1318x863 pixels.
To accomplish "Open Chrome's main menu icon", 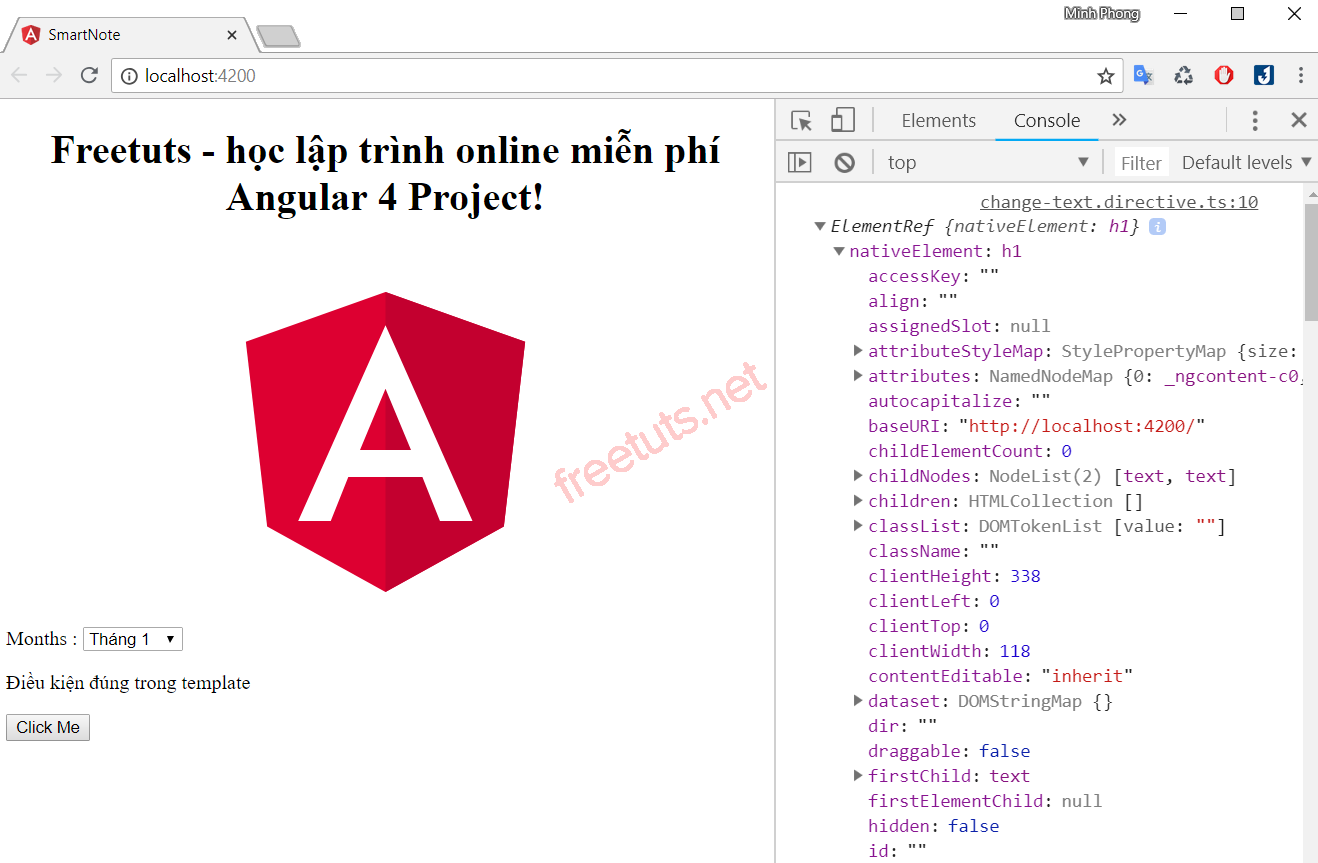I will pos(1300,76).
